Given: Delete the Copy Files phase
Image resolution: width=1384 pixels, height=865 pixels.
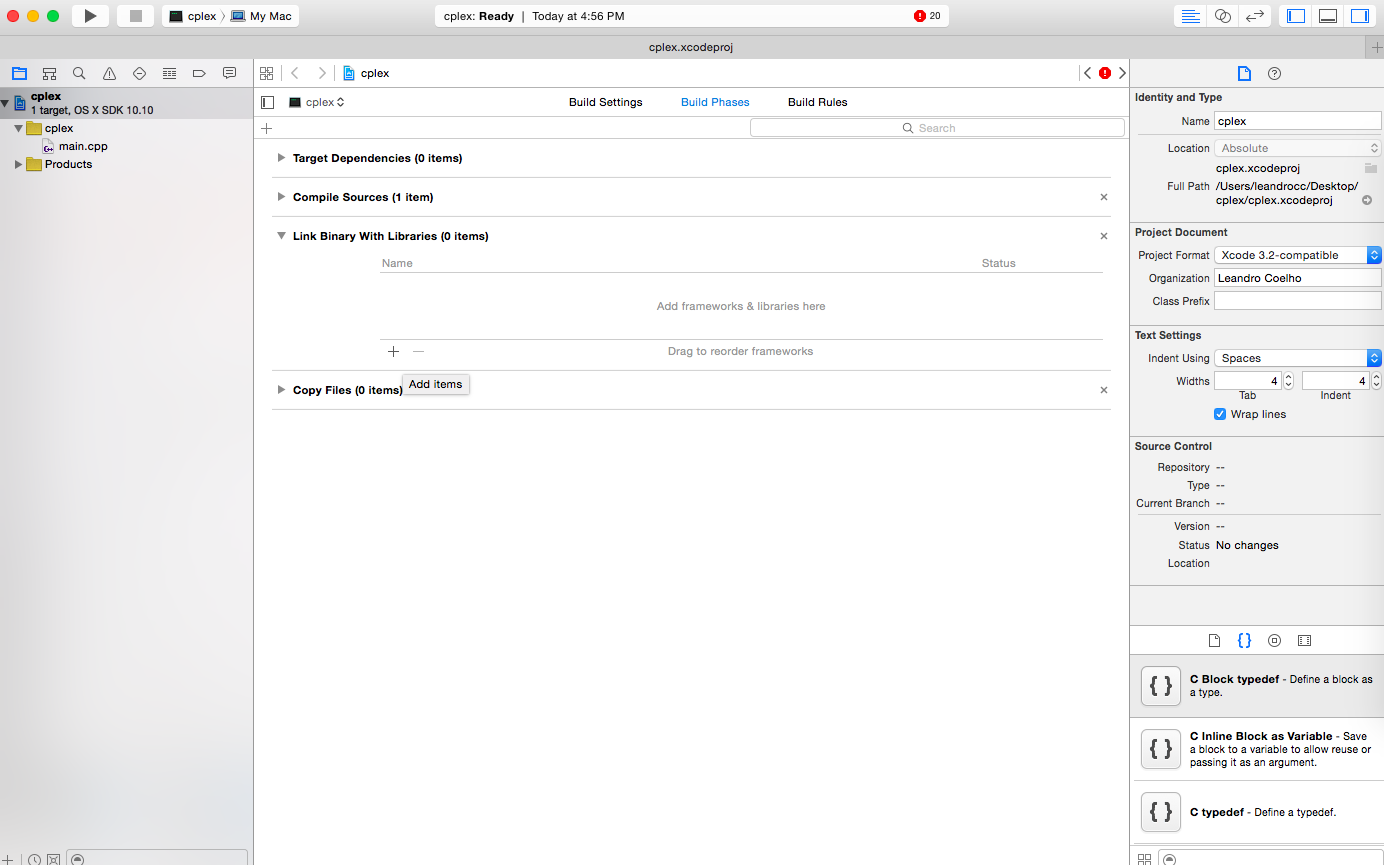Looking at the screenshot, I should [1104, 390].
